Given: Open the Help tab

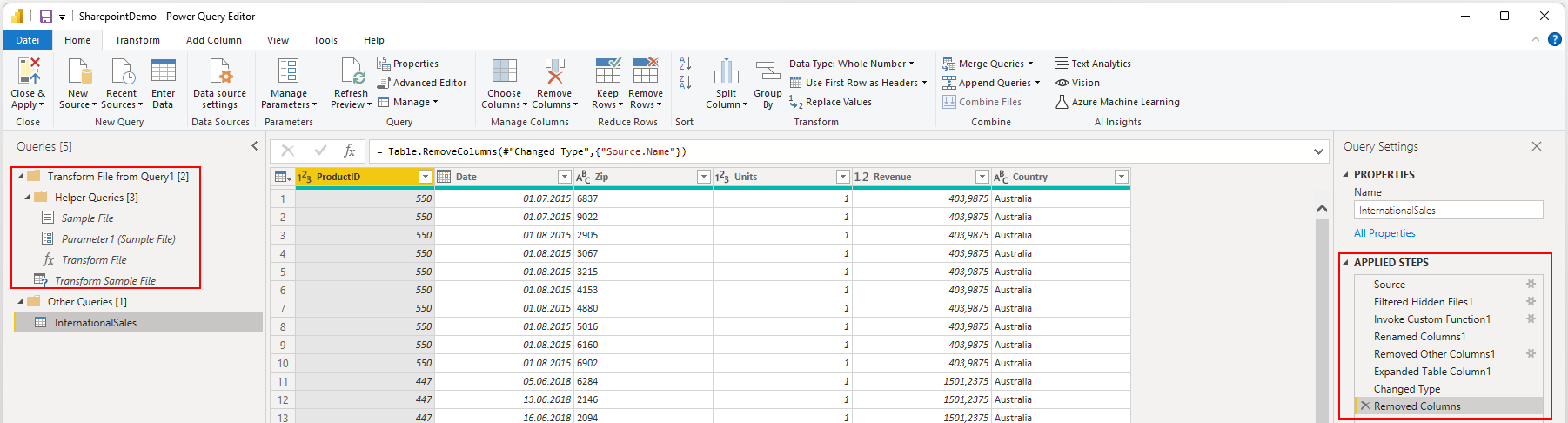Looking at the screenshot, I should pos(374,40).
